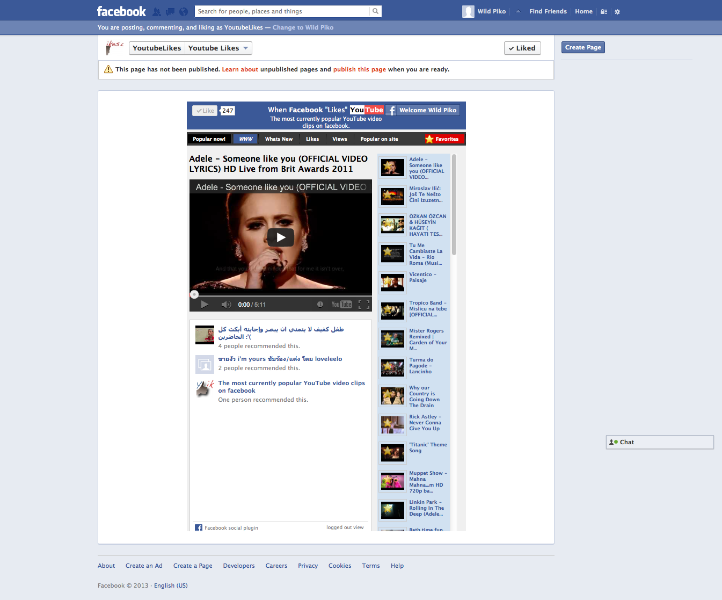Open the "Titanic" Theme Song video
Image resolution: width=722 pixels, height=600 pixels.
coord(413,453)
